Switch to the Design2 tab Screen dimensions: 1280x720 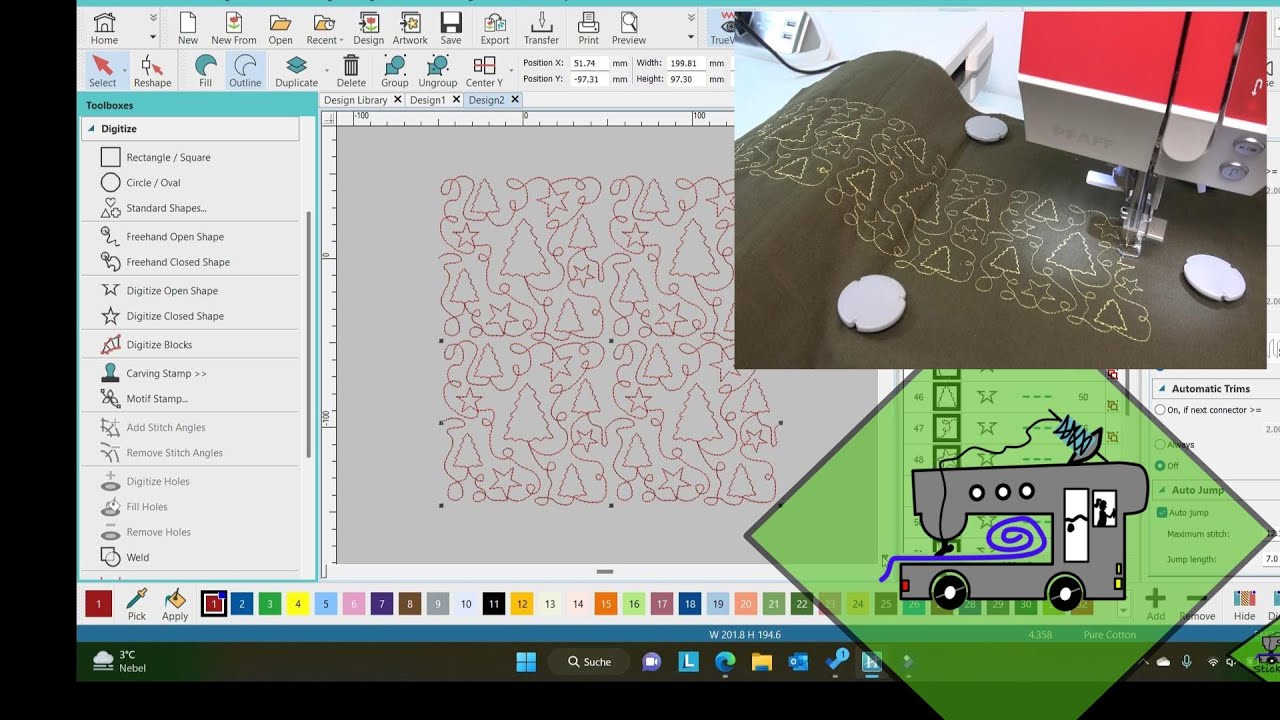pos(486,100)
